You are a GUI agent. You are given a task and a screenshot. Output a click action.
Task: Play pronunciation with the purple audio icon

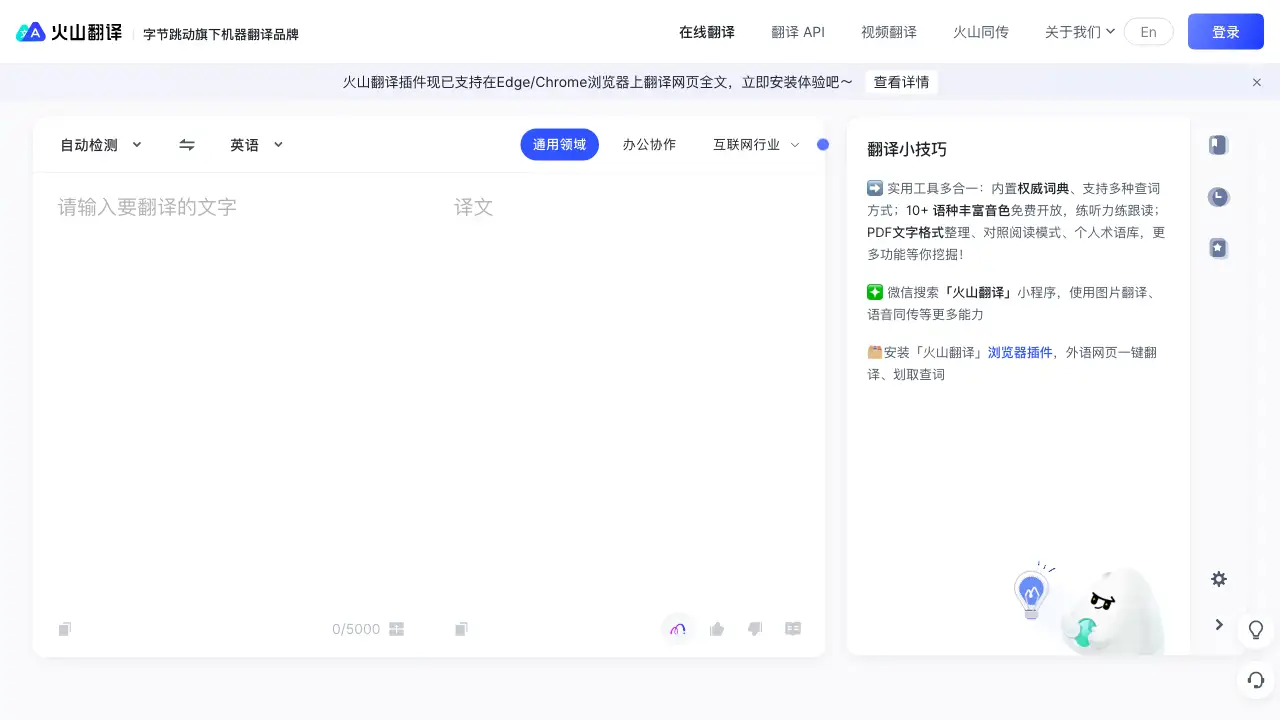677,629
